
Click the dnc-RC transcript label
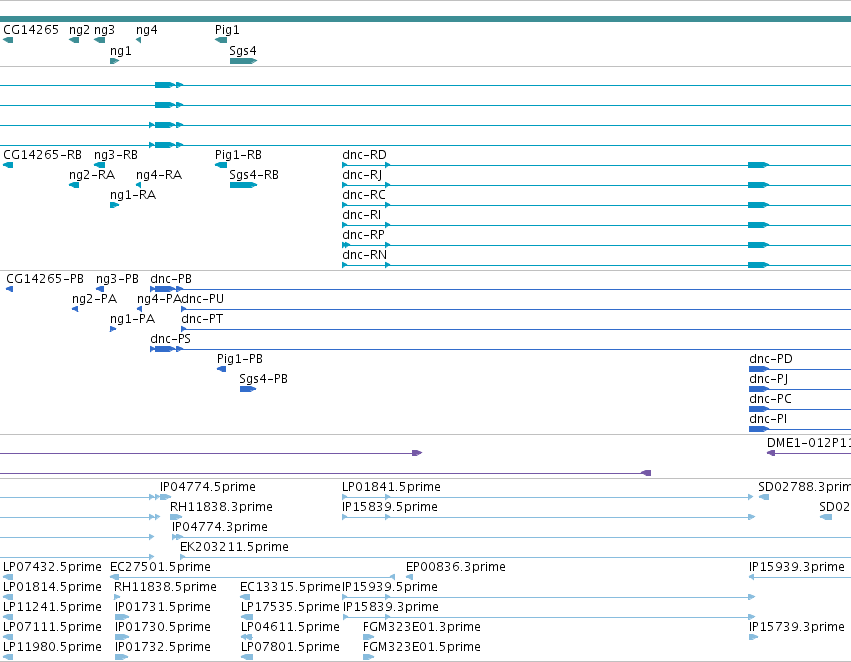click(364, 195)
